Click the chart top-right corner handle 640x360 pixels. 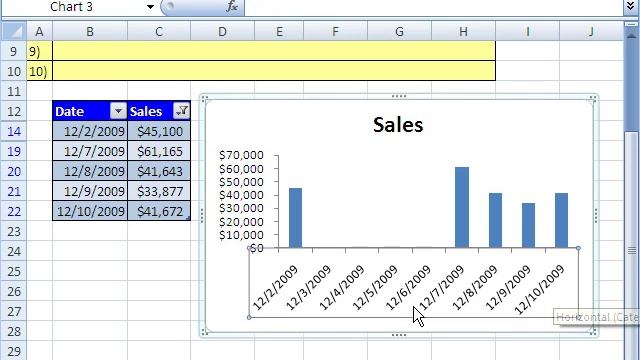593,98
